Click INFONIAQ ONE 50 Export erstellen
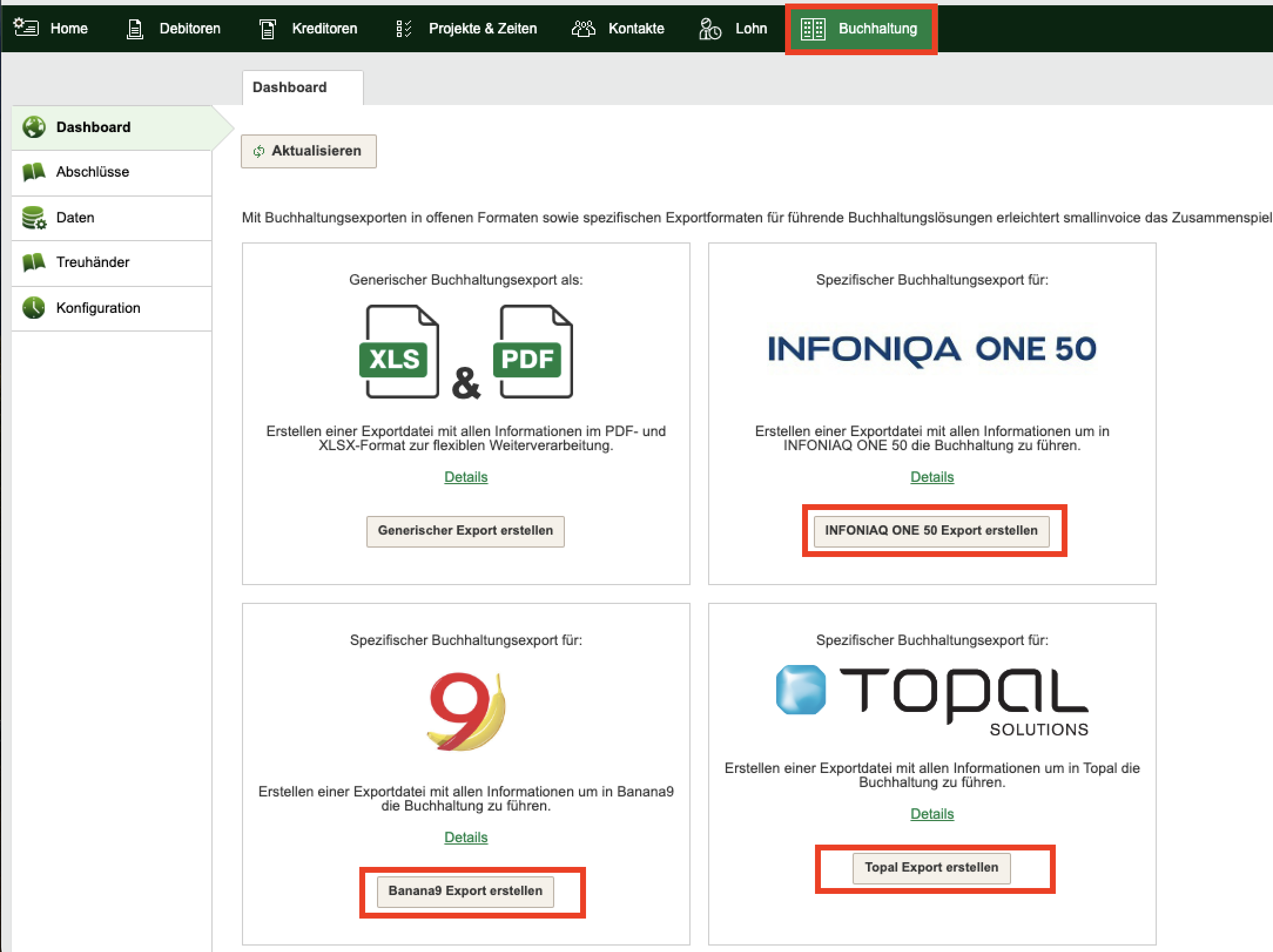This screenshot has height=952, width=1273. [x=932, y=531]
